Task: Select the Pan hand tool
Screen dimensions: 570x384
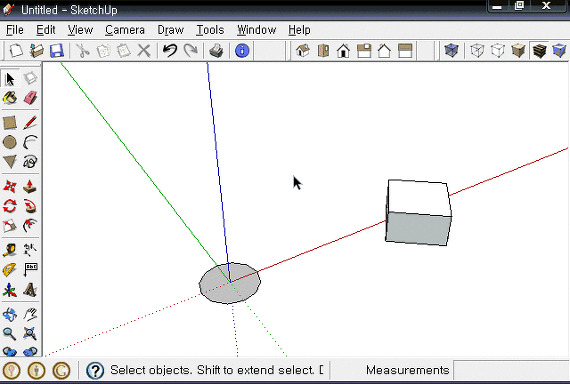Action: pyautogui.click(x=30, y=315)
